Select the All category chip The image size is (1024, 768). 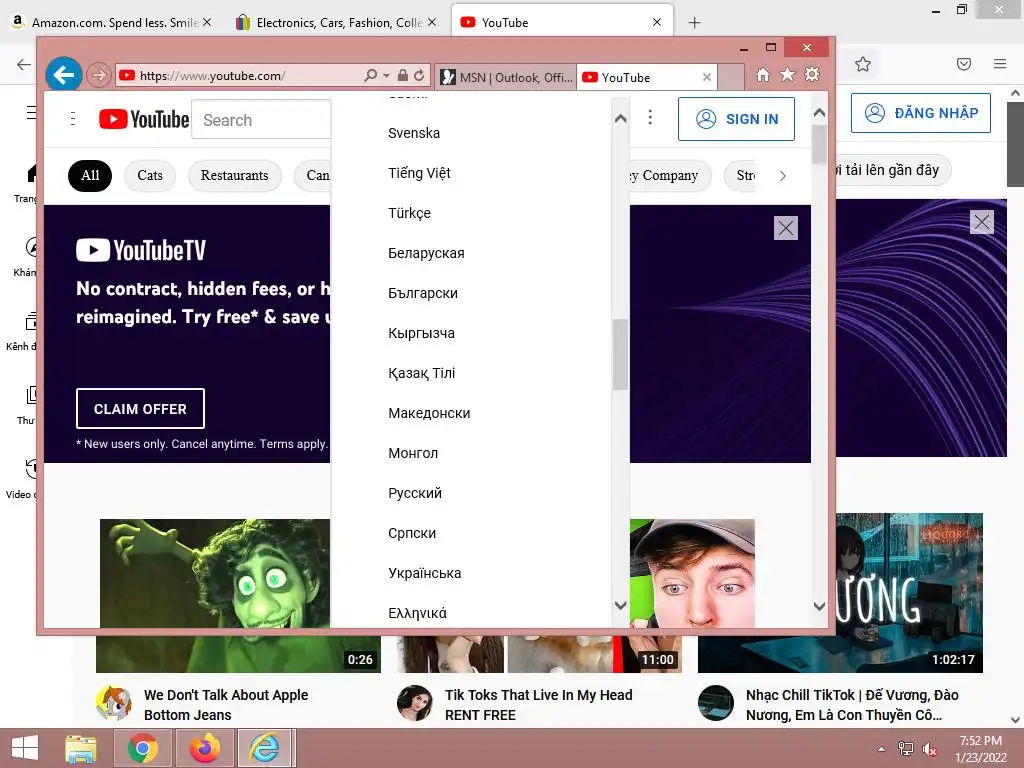pos(90,176)
